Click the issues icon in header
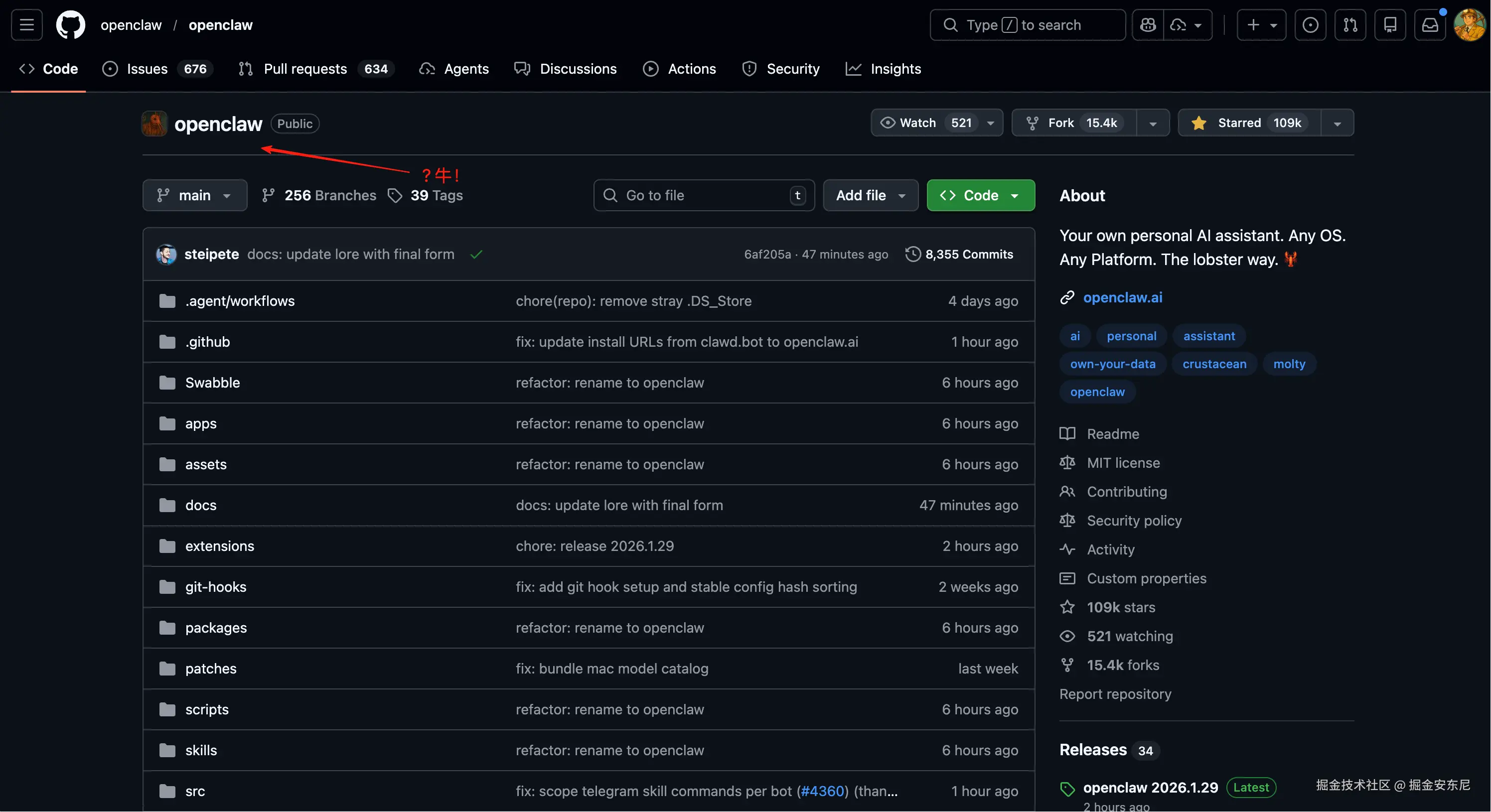1491x812 pixels. tap(1311, 25)
